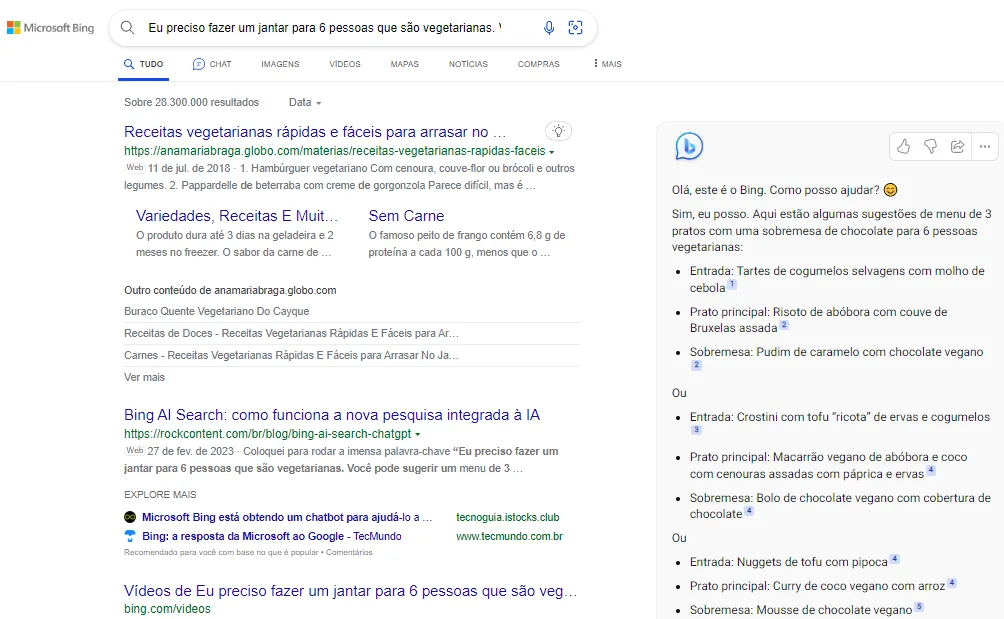This screenshot has width=1004, height=619.
Task: Open the Data filter dropdown
Action: [305, 102]
